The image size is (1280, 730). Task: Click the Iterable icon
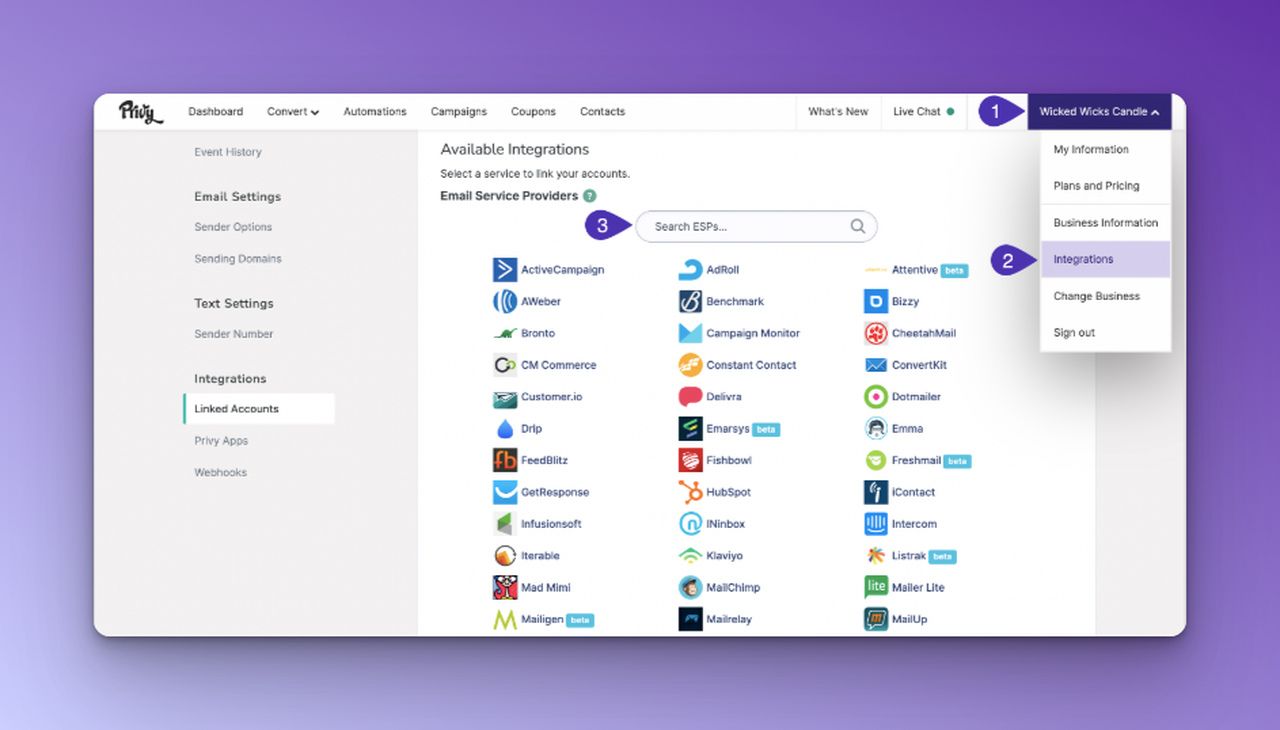click(505, 556)
